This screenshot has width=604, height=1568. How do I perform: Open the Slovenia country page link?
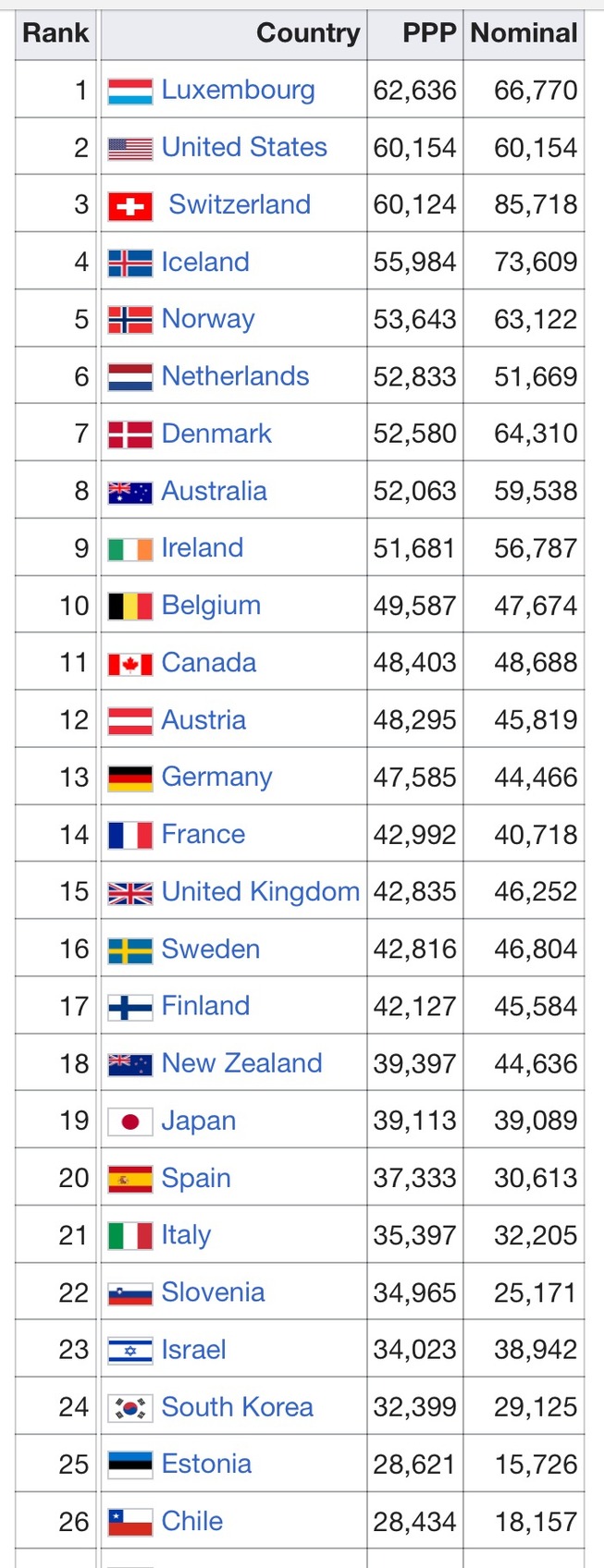213,1292
